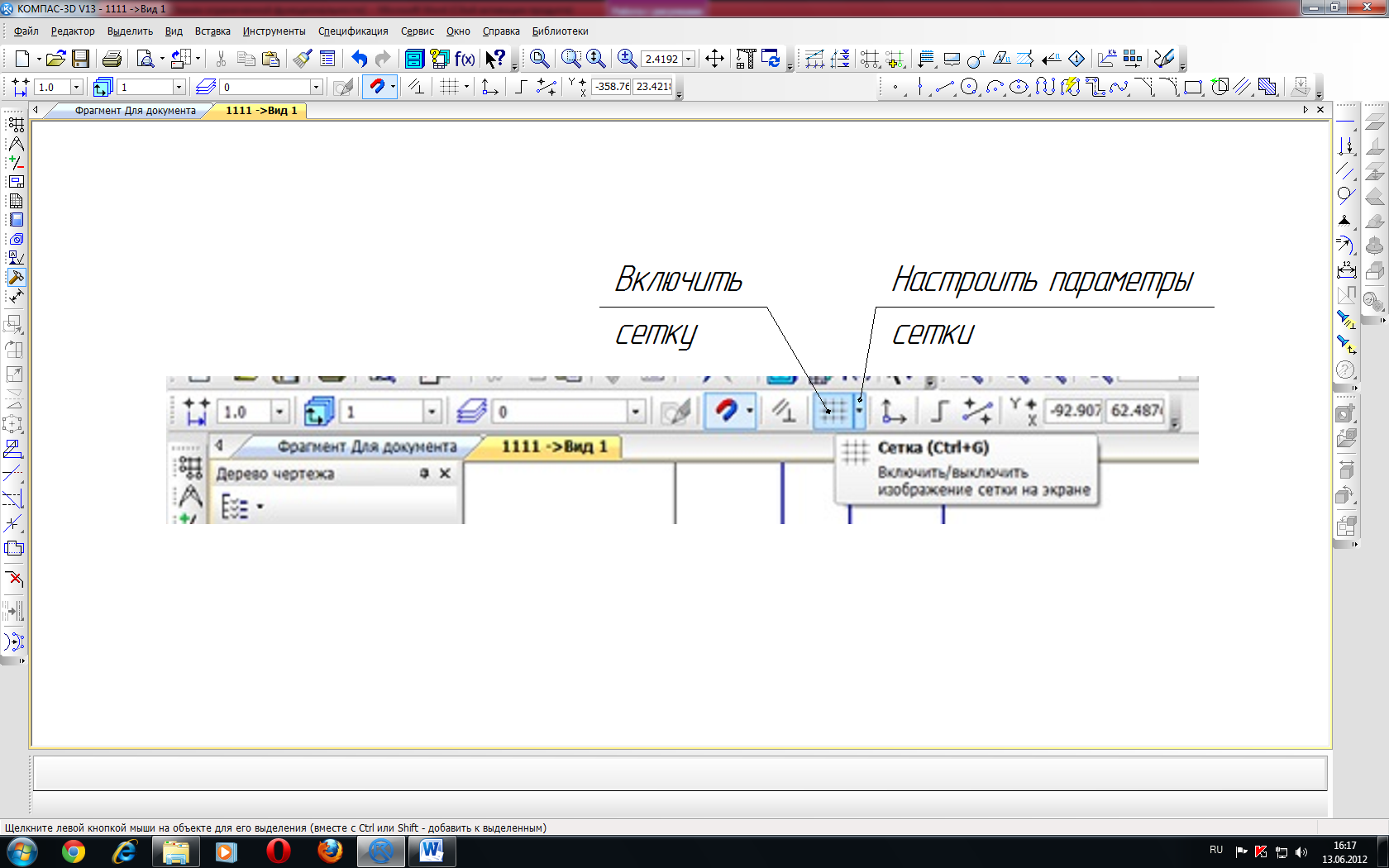This screenshot has width=1389, height=868.
Task: Open the Сервис menu
Action: coord(418,31)
